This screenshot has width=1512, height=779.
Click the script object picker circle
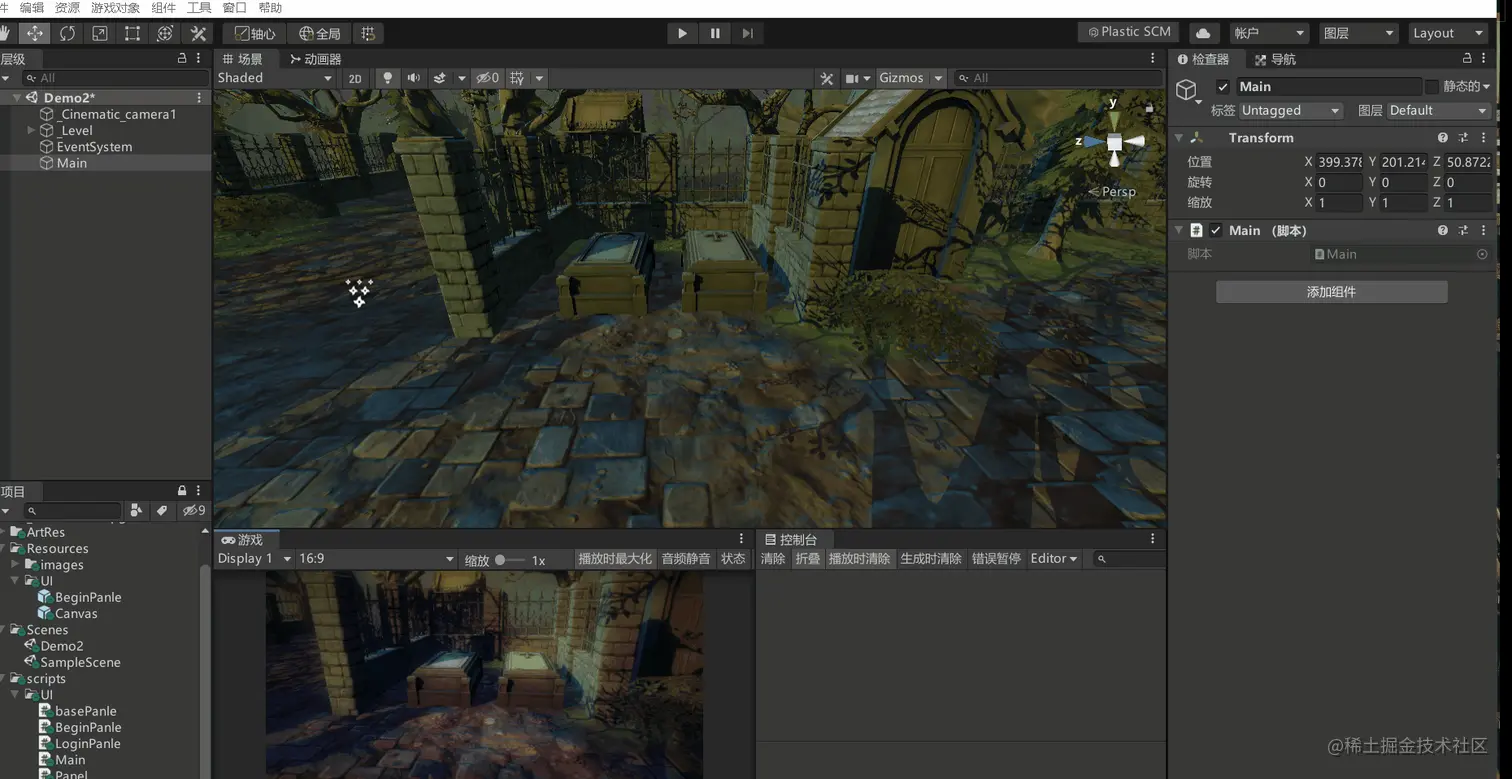click(1482, 254)
